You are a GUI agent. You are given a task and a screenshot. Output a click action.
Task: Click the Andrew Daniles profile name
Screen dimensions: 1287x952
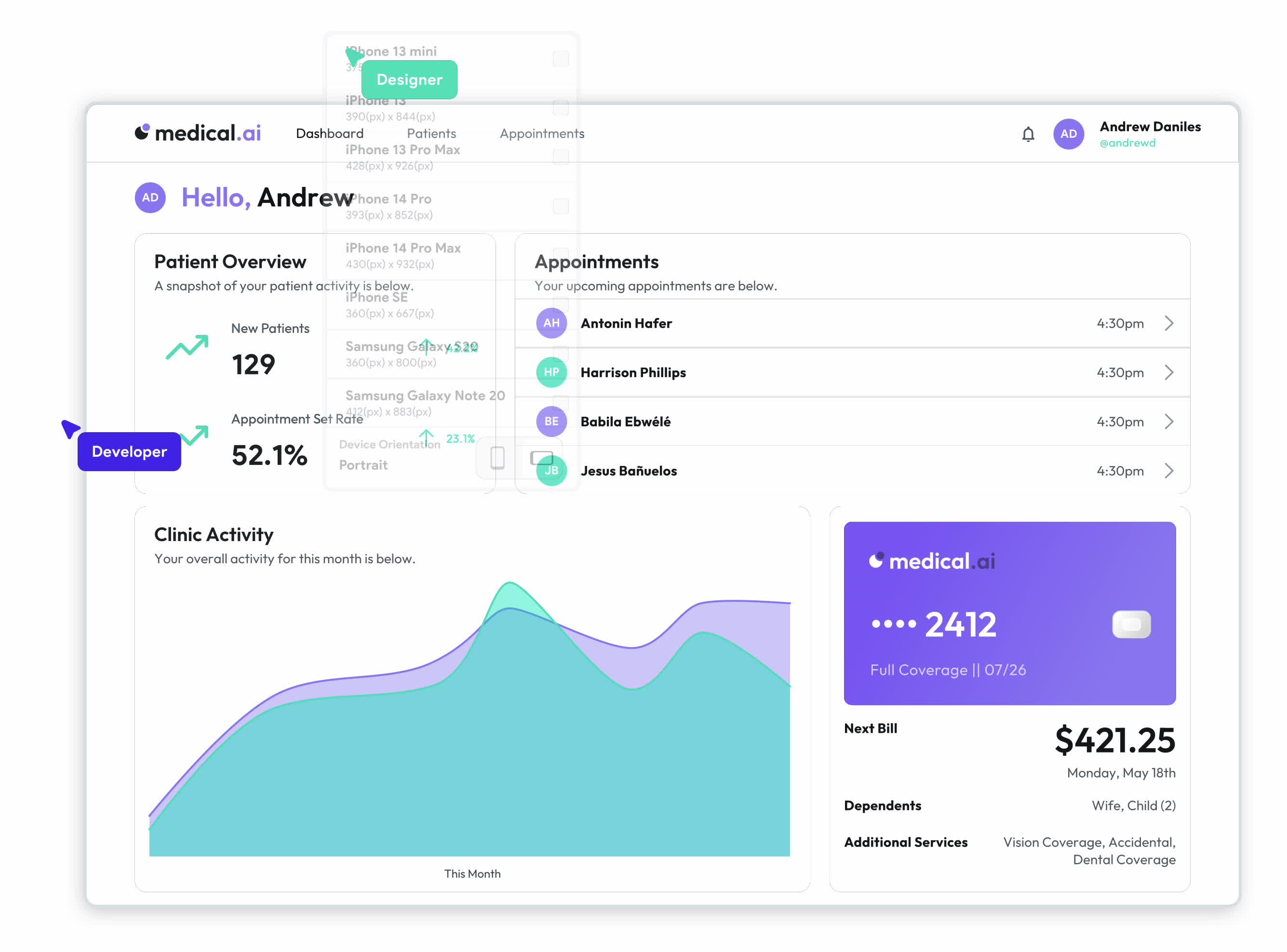tap(1150, 127)
